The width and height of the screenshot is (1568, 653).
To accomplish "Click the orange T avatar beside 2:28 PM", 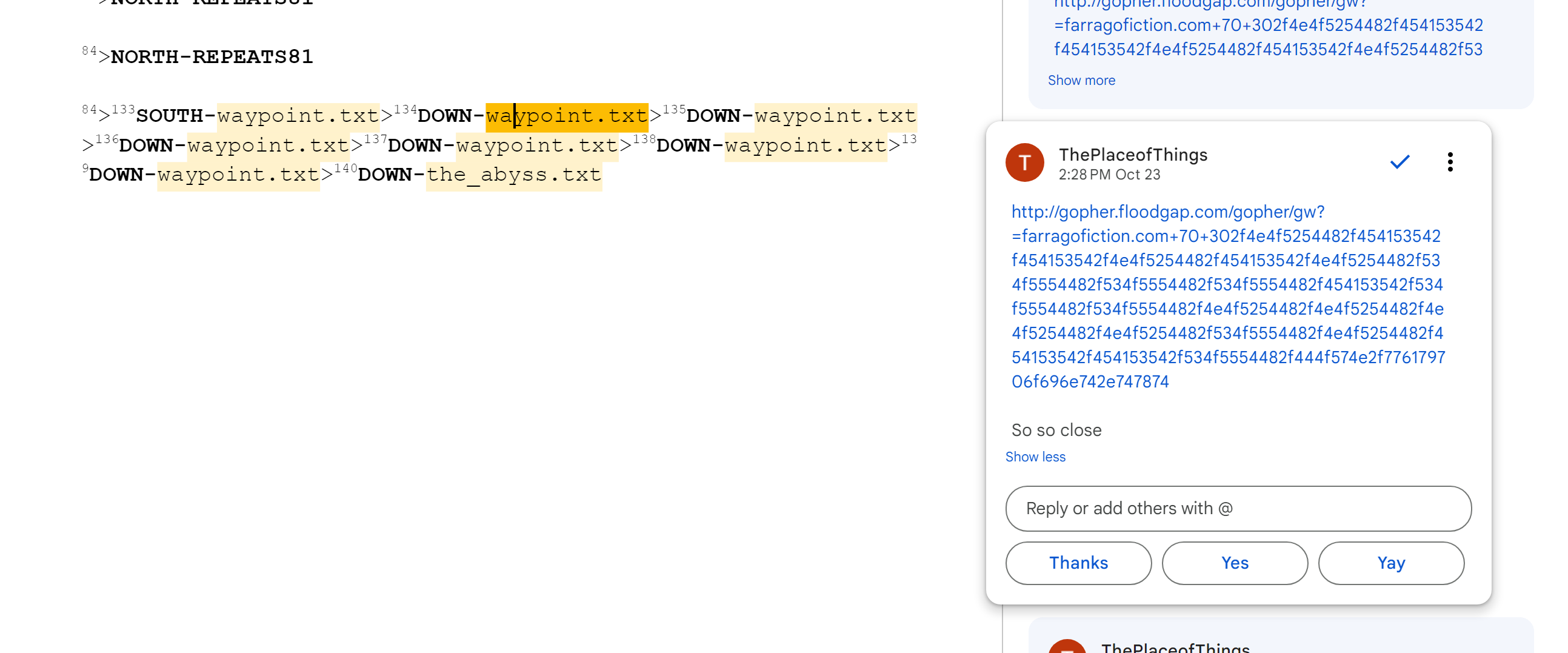I will [x=1024, y=162].
